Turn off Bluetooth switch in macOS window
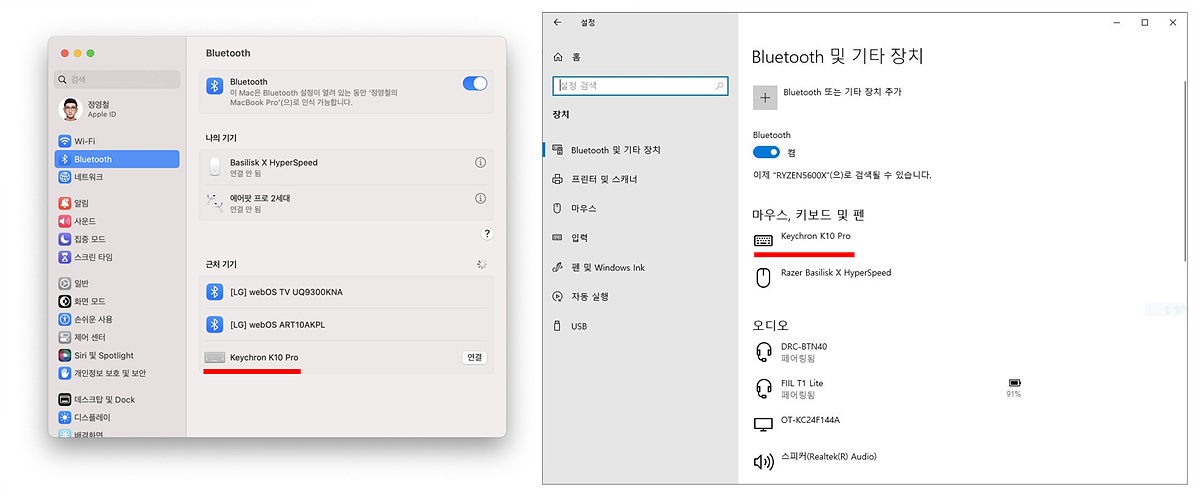The width and height of the screenshot is (1200, 497). coord(475,84)
